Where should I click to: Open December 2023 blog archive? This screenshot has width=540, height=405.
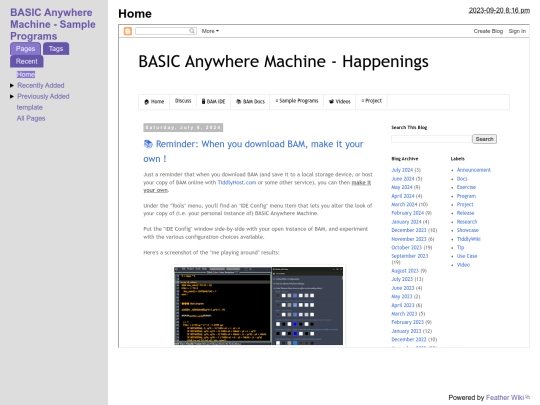click(x=408, y=230)
